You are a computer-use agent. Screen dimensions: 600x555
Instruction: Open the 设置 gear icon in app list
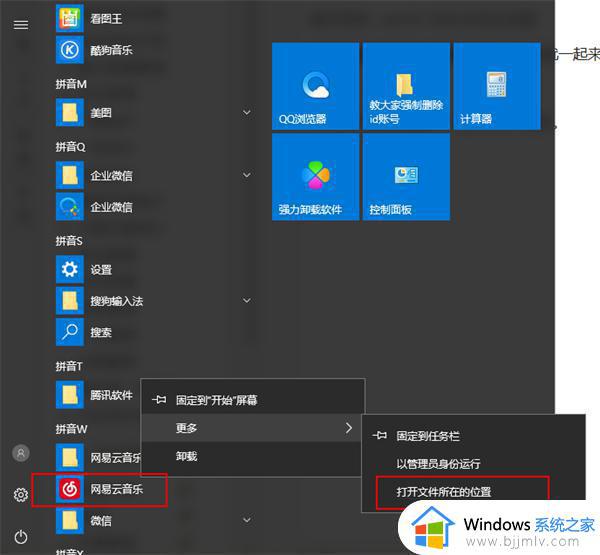click(x=70, y=269)
